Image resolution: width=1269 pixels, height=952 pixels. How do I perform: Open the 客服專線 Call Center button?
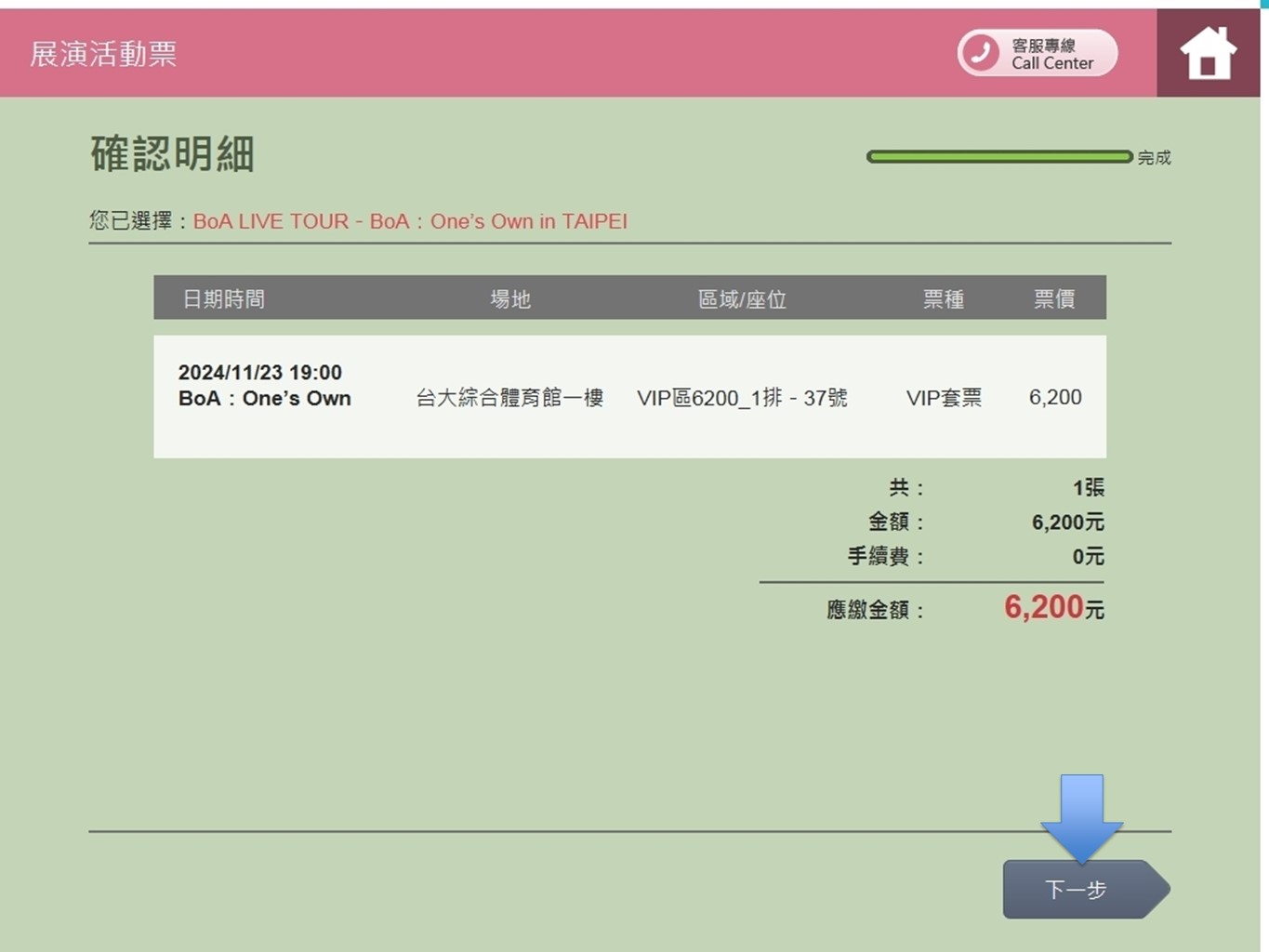coord(1038,53)
